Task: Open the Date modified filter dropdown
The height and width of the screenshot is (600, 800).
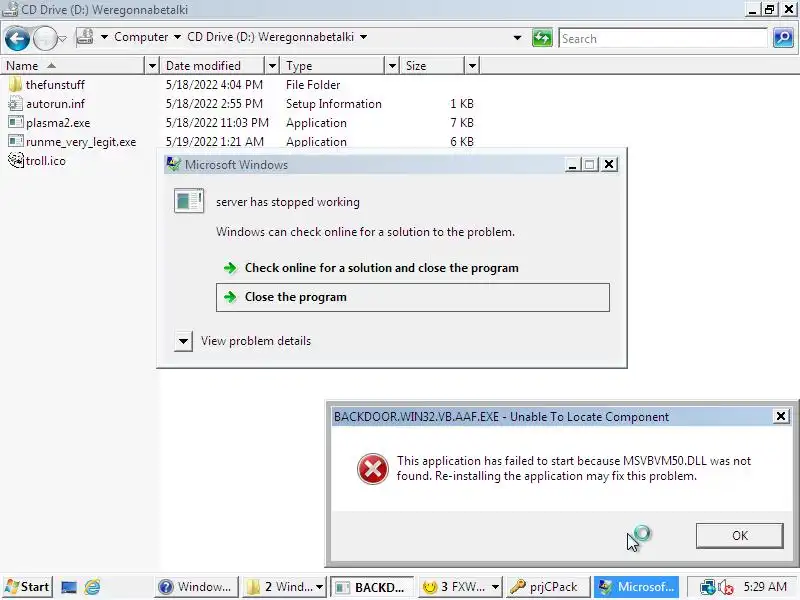Action: point(272,66)
